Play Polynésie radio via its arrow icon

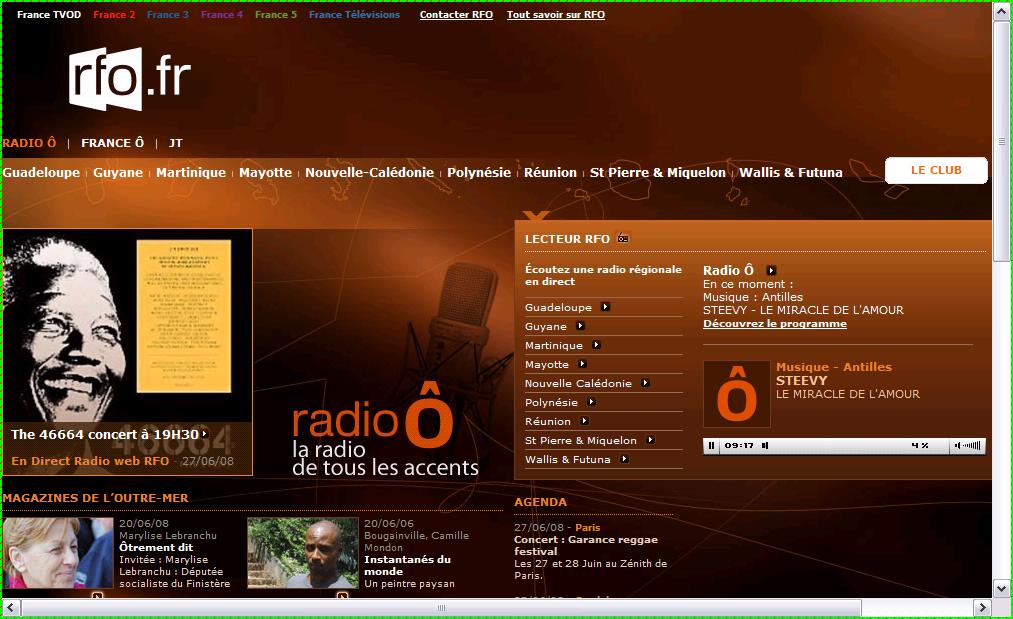590,402
